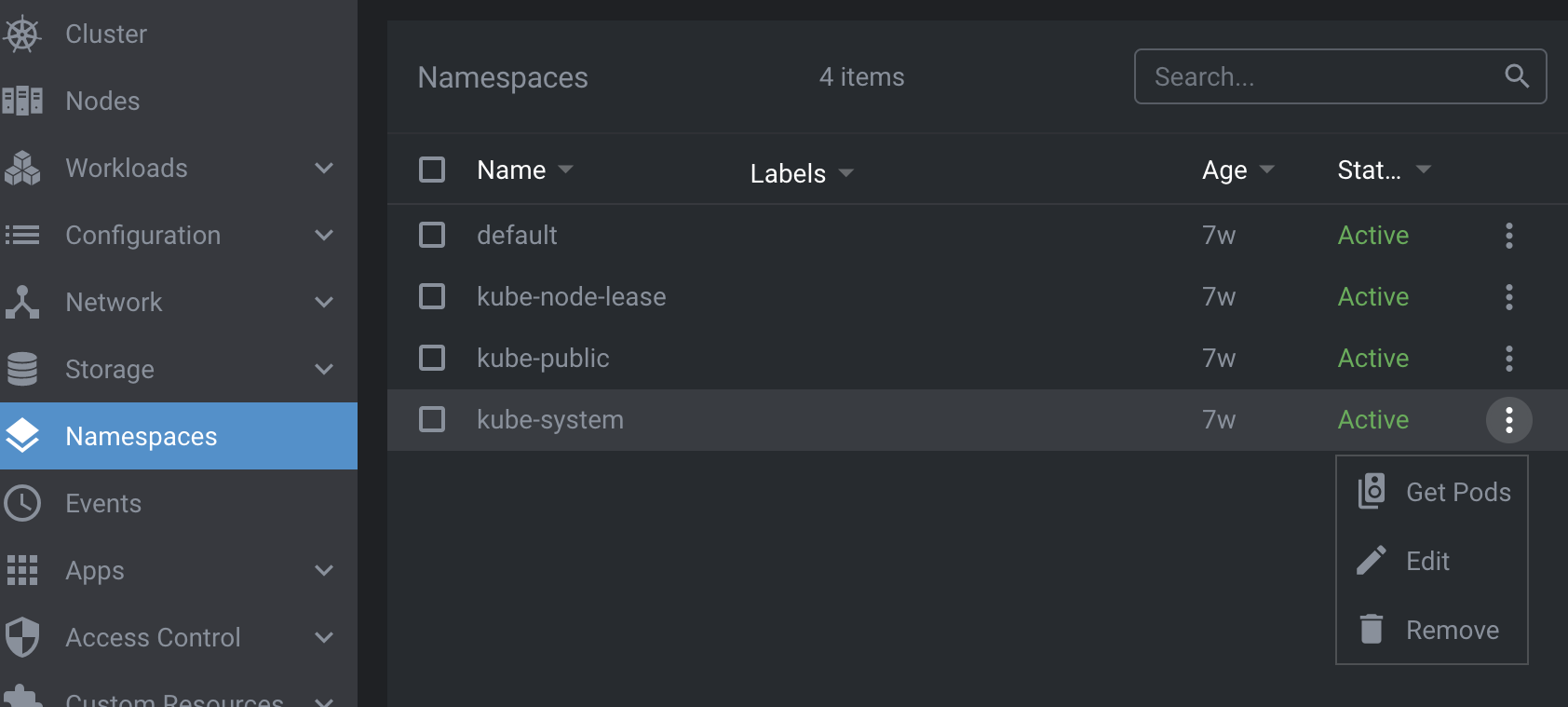Click Remove for the kube-system namespace
The height and width of the screenshot is (707, 1568).
[x=1451, y=630]
